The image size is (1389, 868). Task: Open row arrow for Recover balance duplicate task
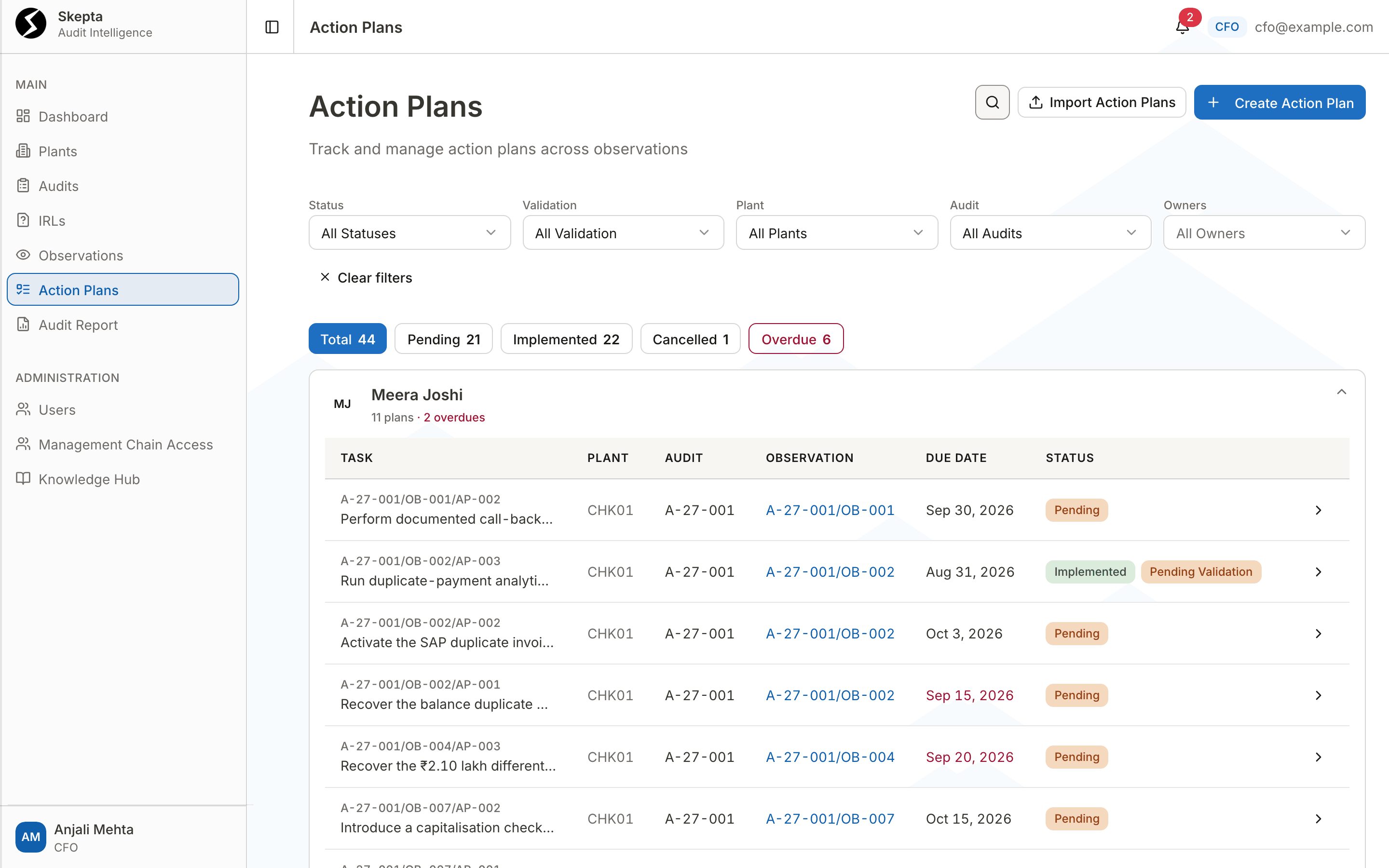1318,695
